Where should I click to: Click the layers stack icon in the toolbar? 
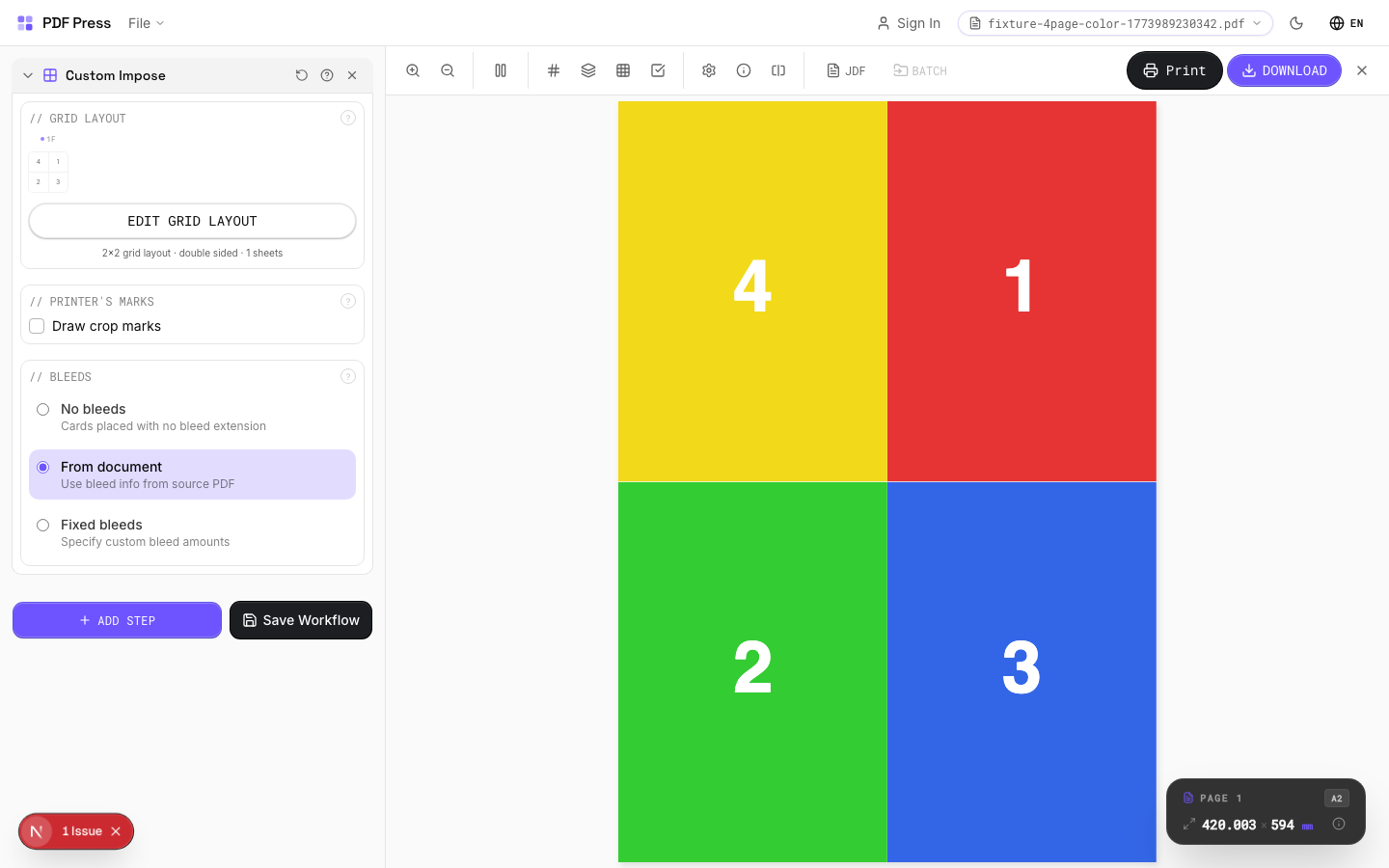click(x=588, y=70)
